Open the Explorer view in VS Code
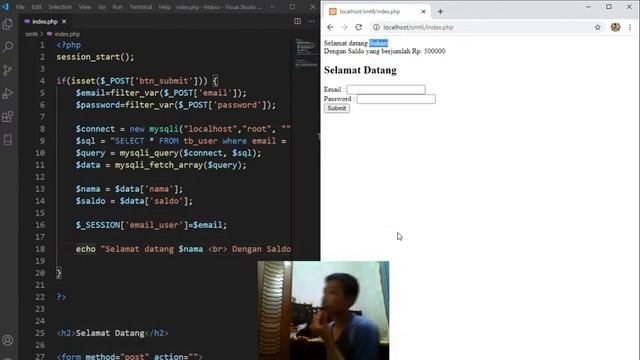 pos(8,24)
